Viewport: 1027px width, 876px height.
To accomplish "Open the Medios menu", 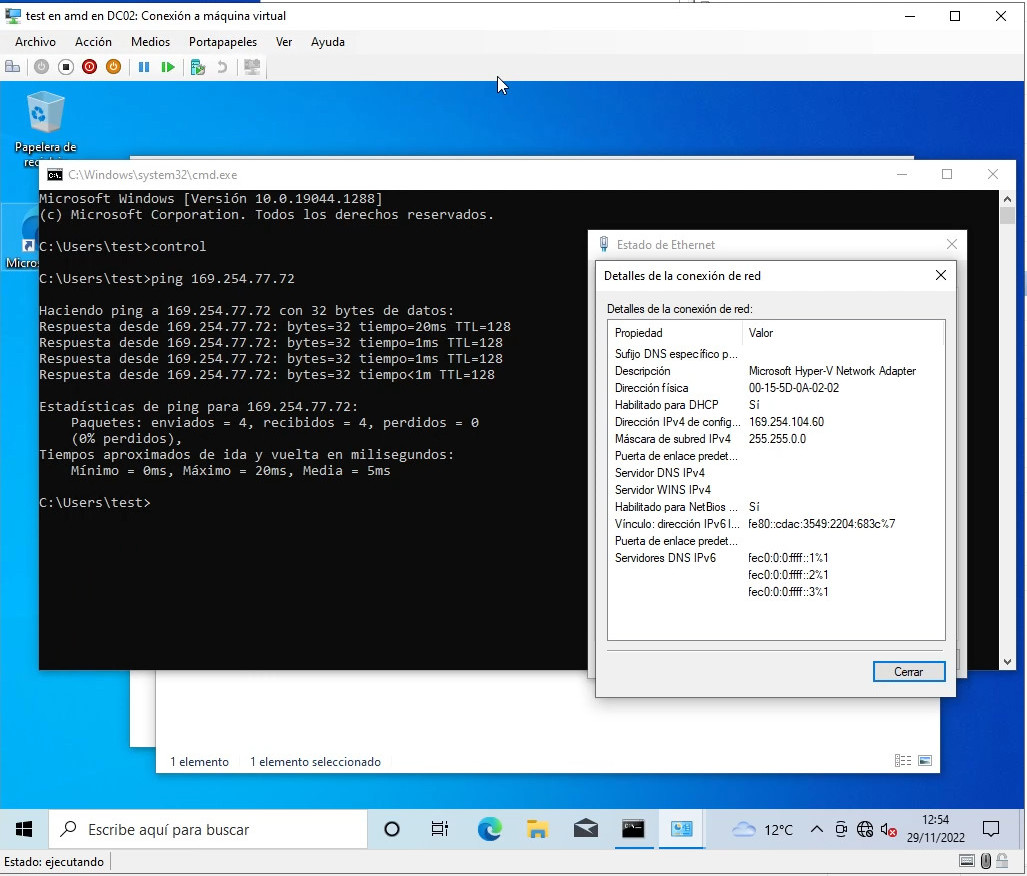I will [150, 42].
